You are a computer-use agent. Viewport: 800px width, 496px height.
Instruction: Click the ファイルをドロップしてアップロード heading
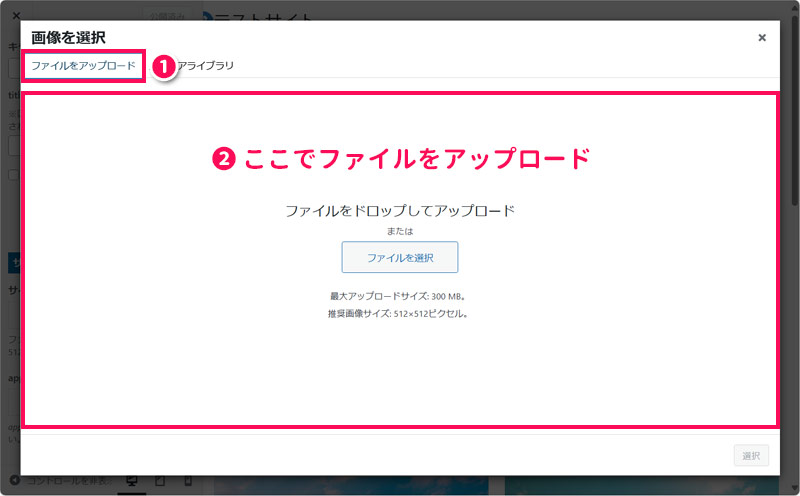(x=400, y=211)
